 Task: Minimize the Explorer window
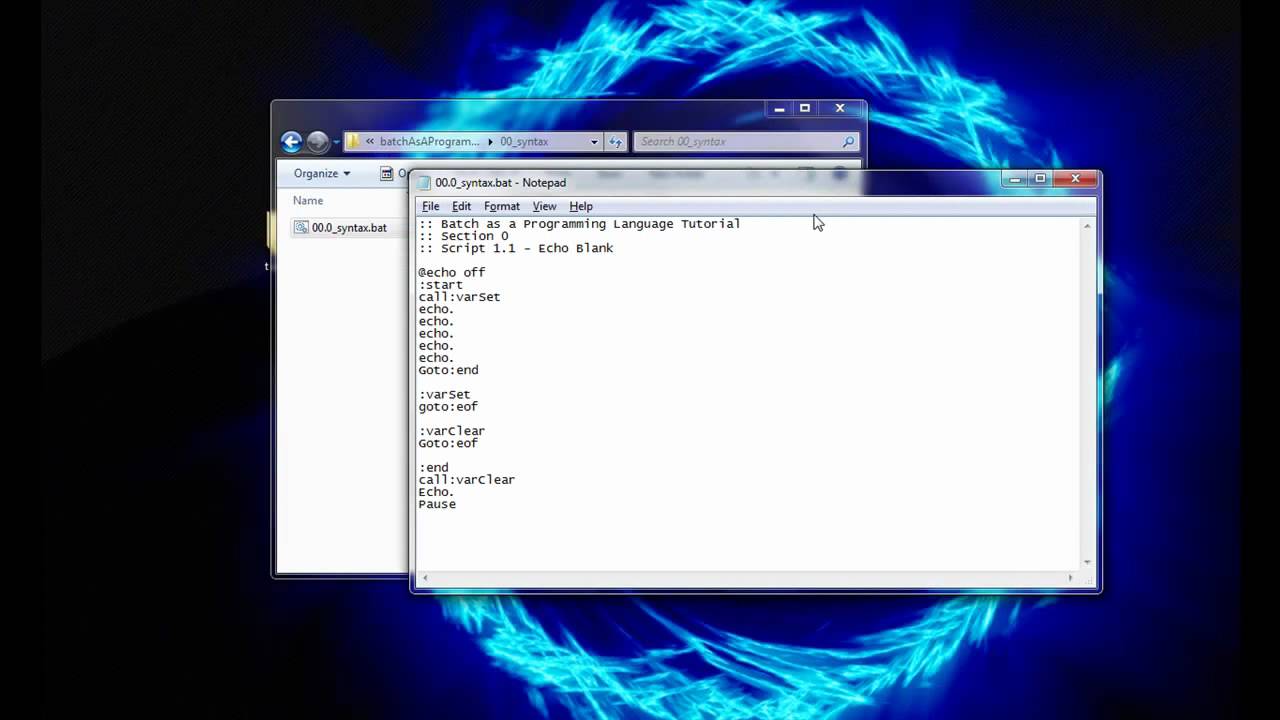[x=780, y=108]
